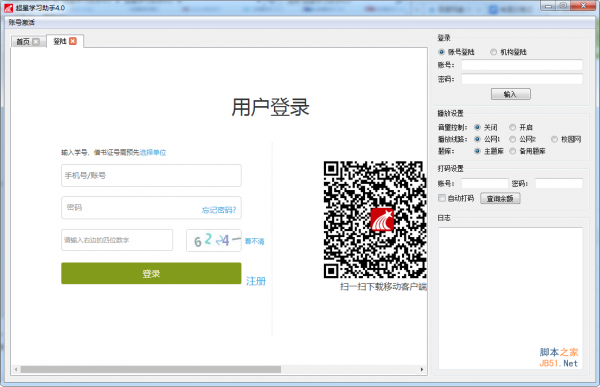This screenshot has height=387, width=600.
Task: Focus the 登录 panel 密码 field
Action: (522, 79)
